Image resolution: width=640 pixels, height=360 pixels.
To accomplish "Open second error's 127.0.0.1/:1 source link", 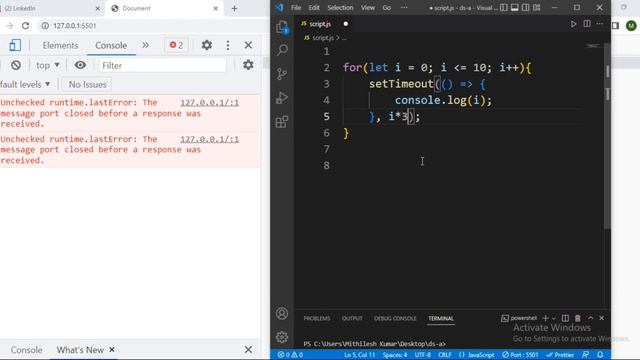I will (x=209, y=139).
